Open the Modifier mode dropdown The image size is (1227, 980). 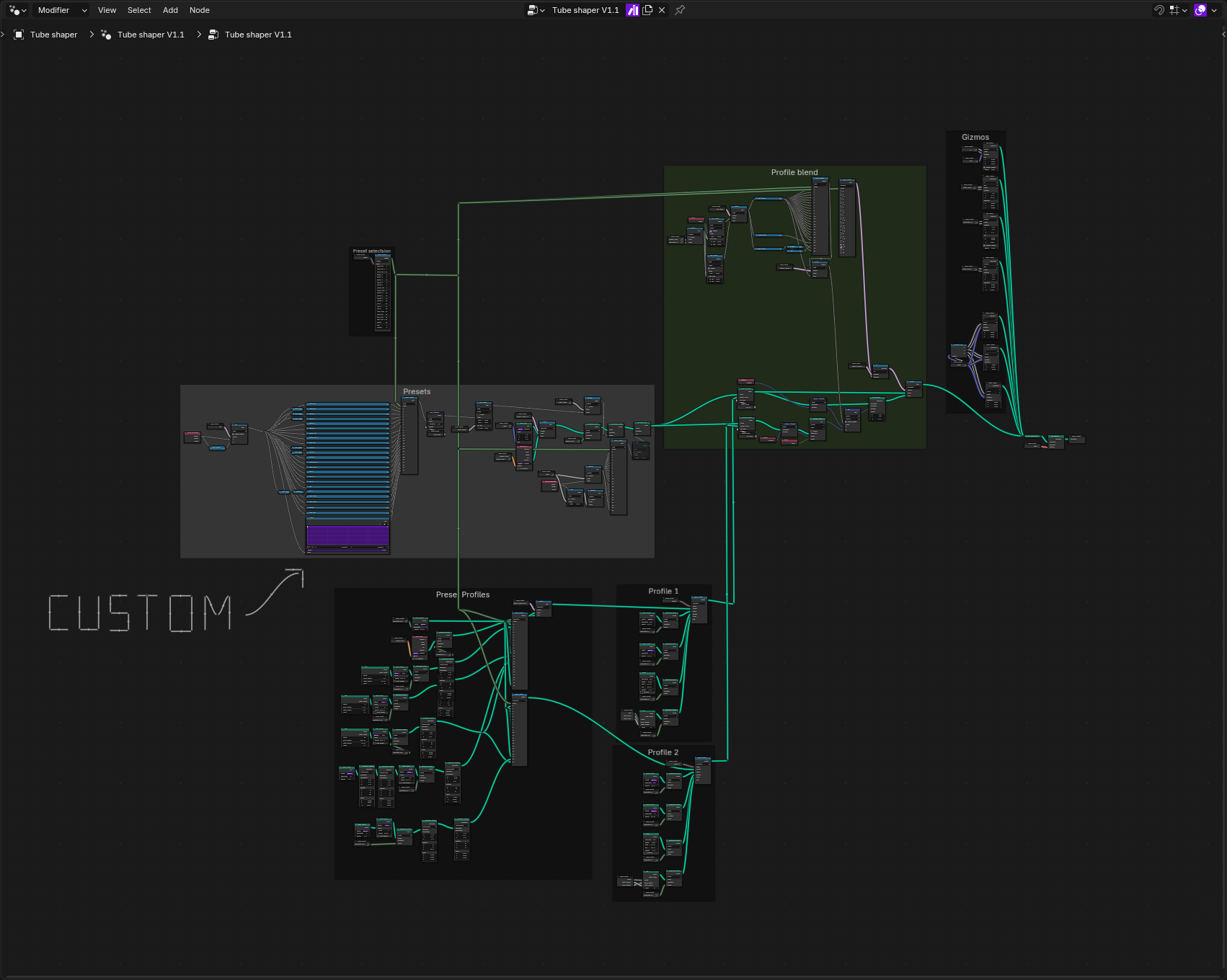tap(61, 10)
